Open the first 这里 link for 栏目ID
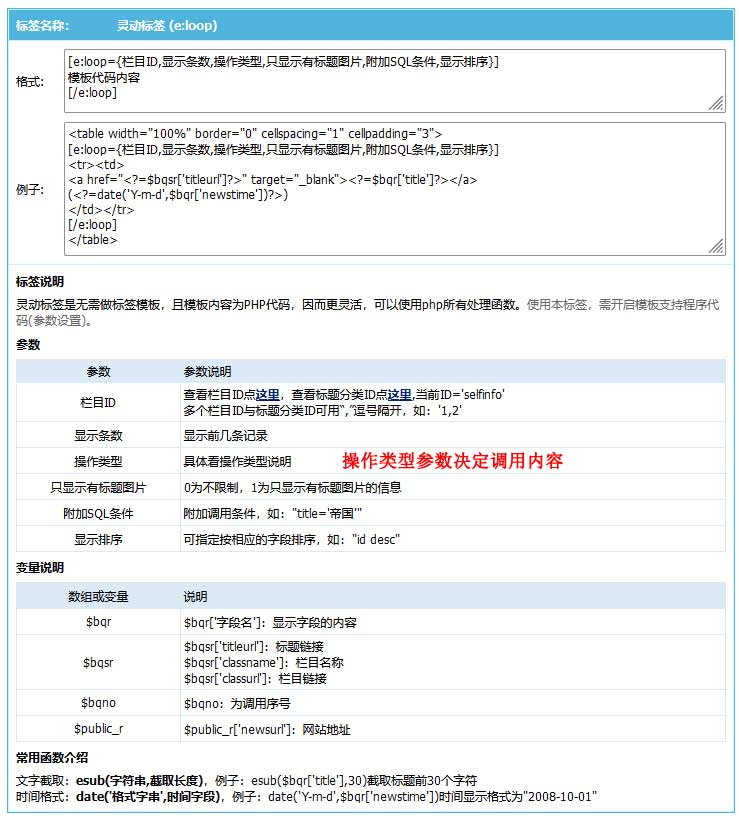Screen dimensions: 739x821 [267, 395]
